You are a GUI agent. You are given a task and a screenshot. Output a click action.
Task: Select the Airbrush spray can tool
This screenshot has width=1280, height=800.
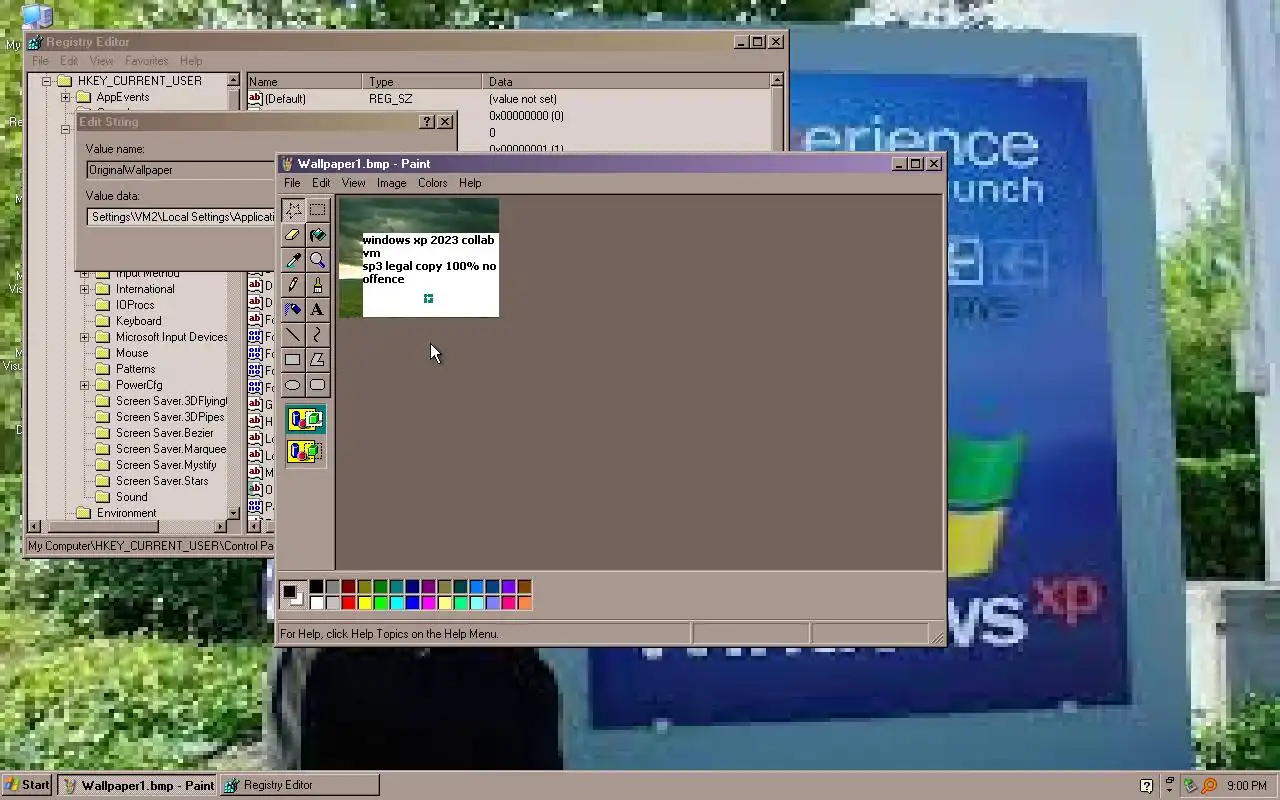click(x=293, y=310)
